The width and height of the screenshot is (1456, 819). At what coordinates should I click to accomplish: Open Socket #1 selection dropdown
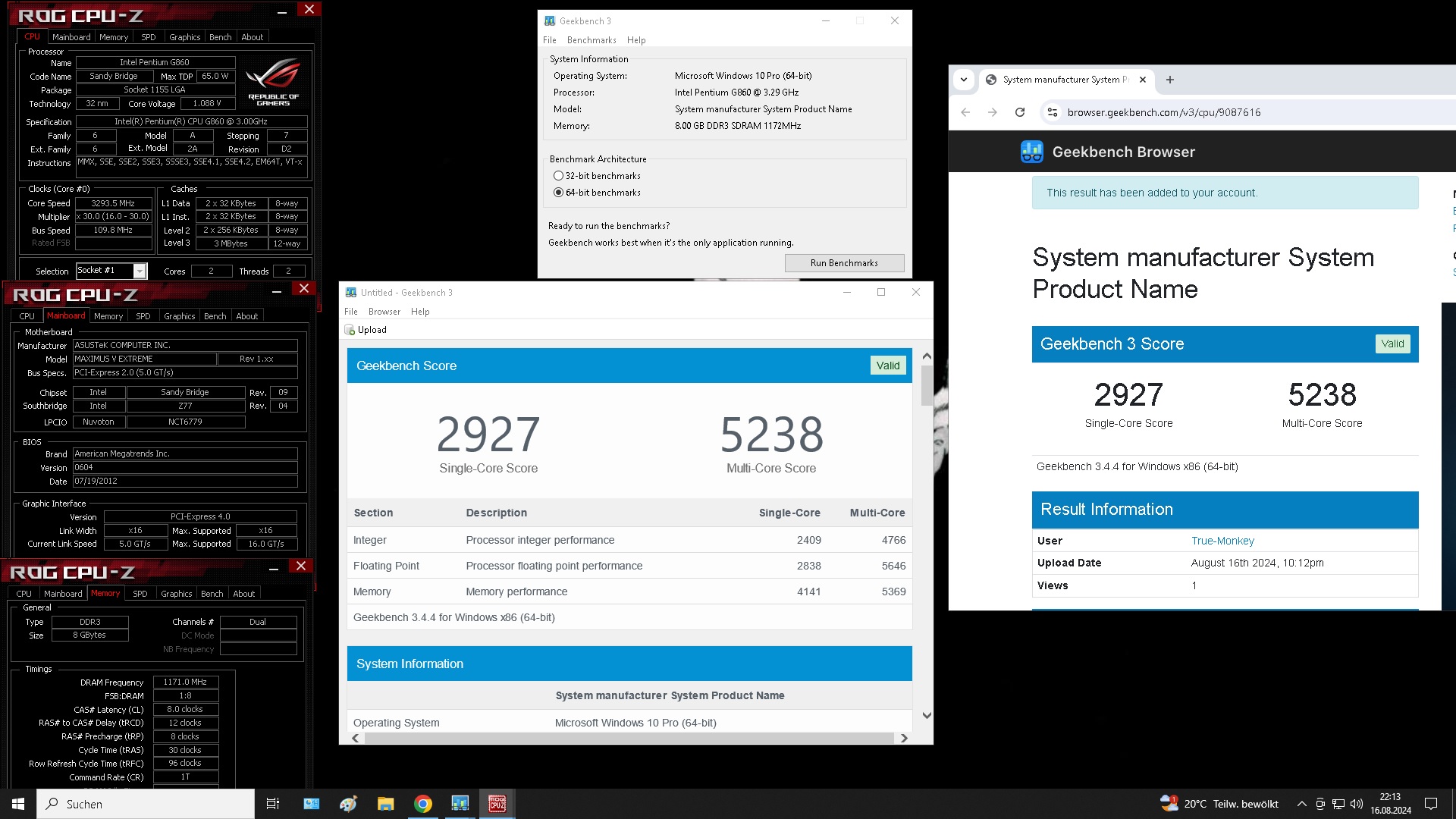(140, 271)
